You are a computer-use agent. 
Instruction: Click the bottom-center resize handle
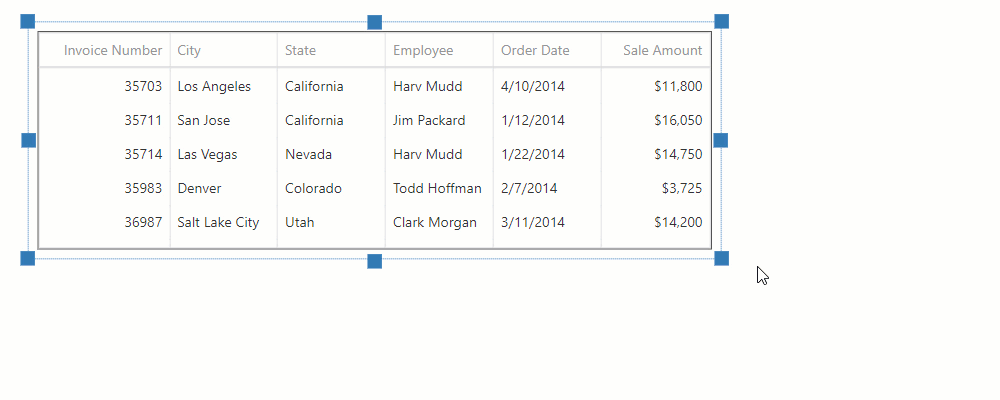(375, 261)
